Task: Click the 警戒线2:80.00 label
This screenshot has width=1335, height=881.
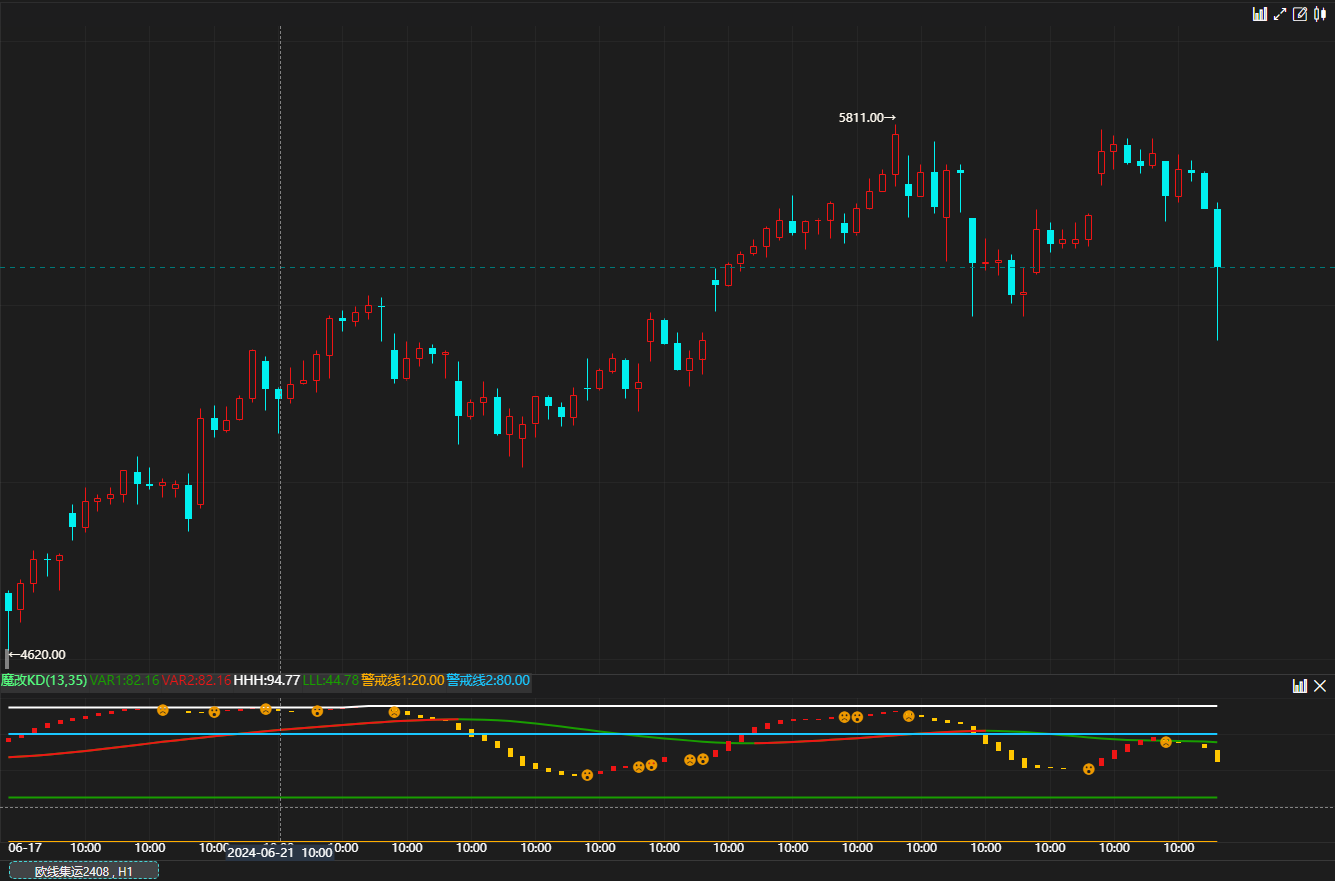Action: 488,680
